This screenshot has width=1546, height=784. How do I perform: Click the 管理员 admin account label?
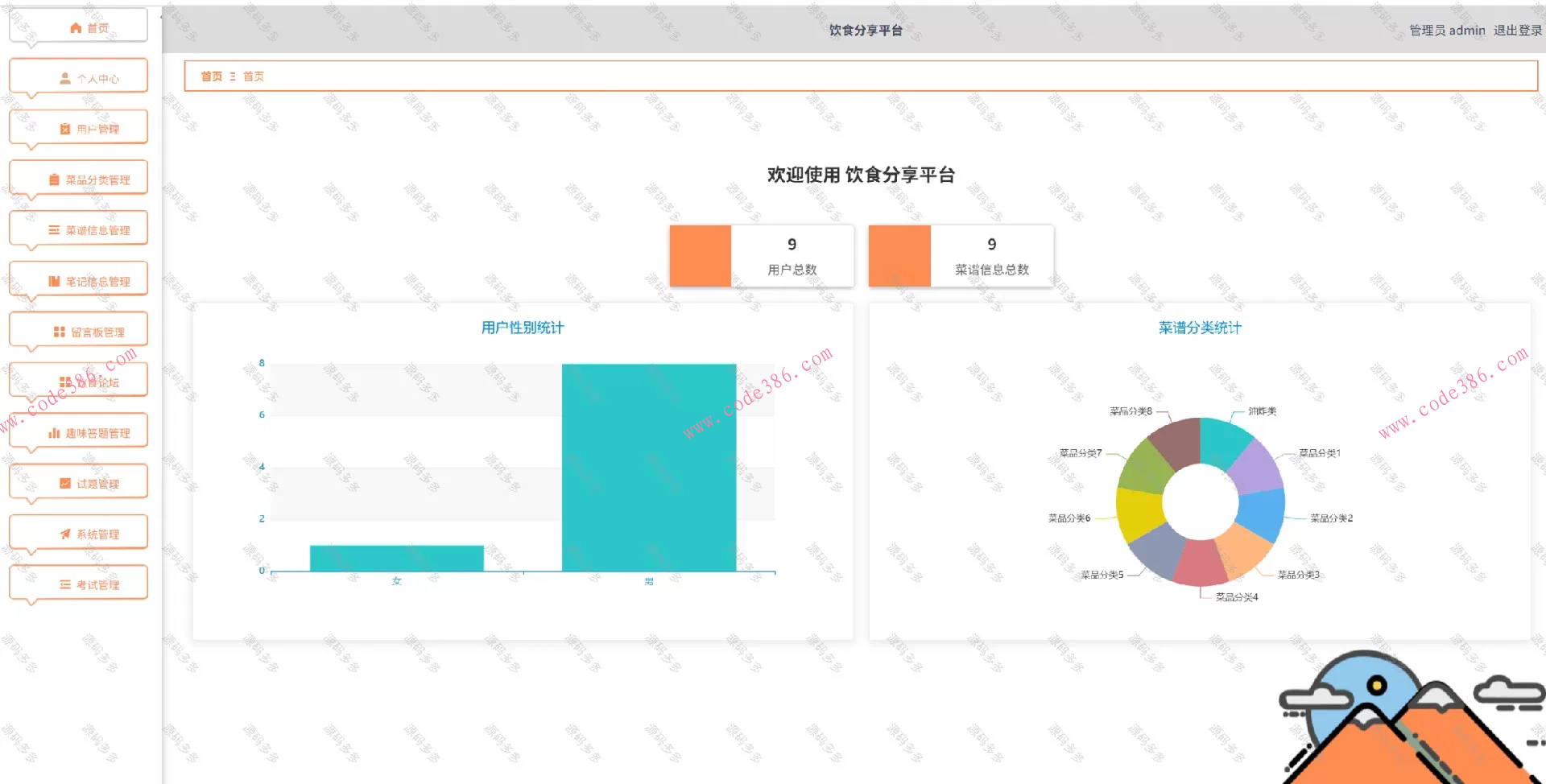click(x=1447, y=31)
